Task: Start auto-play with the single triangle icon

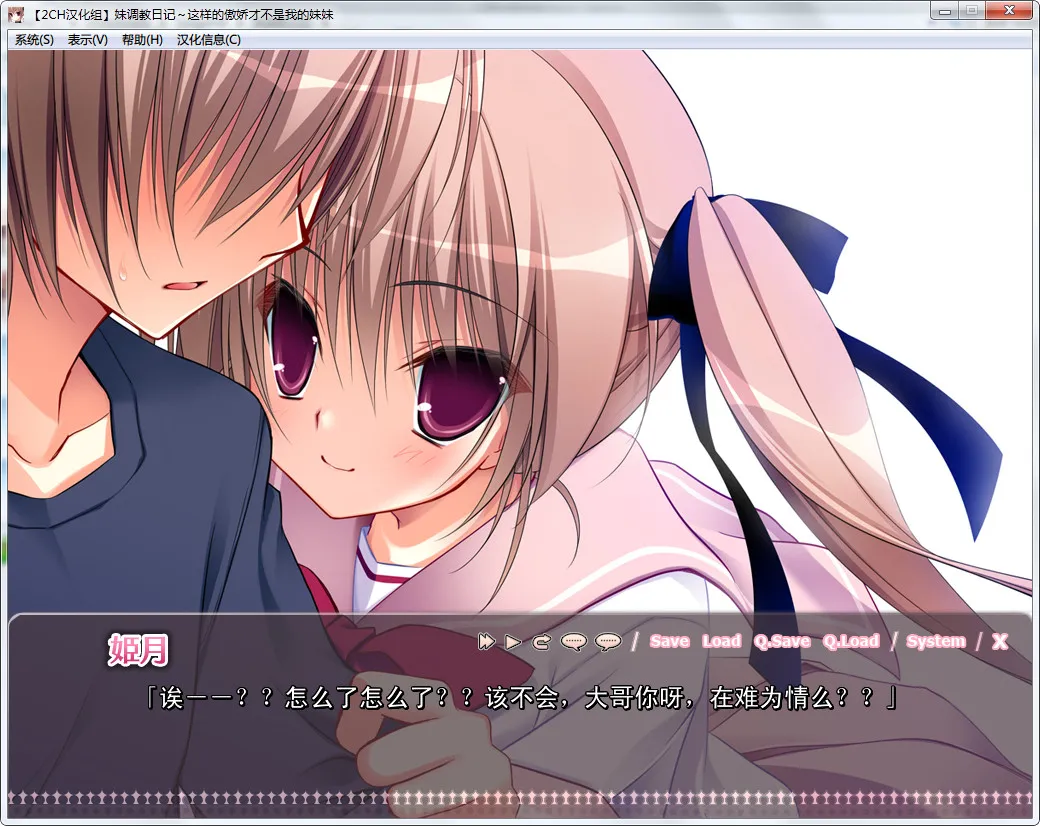Action: 514,642
